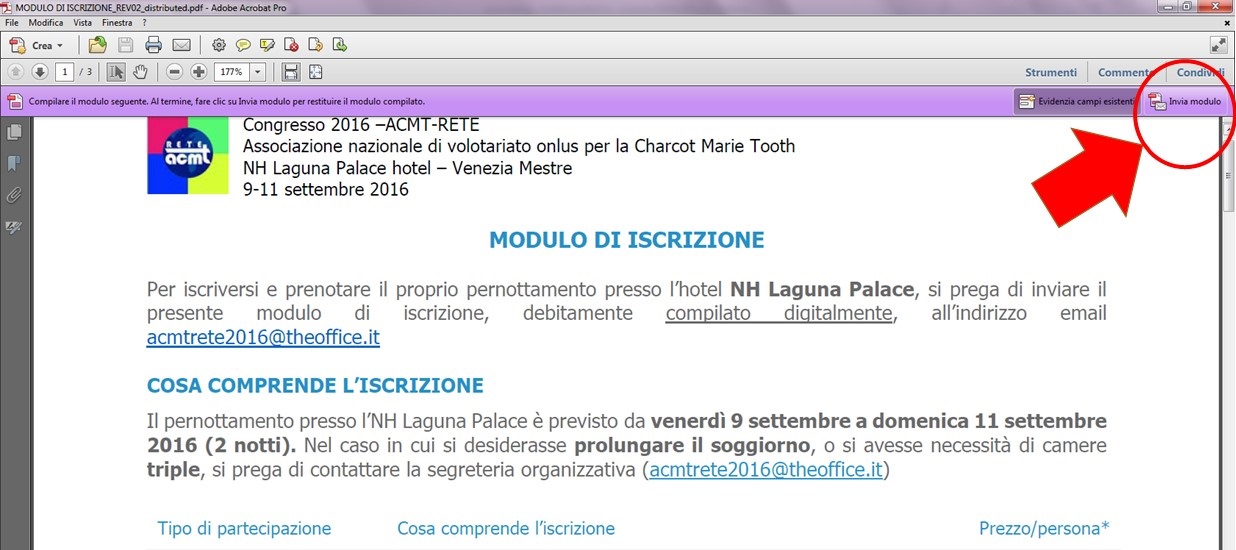Click the current page number field

click(x=65, y=72)
